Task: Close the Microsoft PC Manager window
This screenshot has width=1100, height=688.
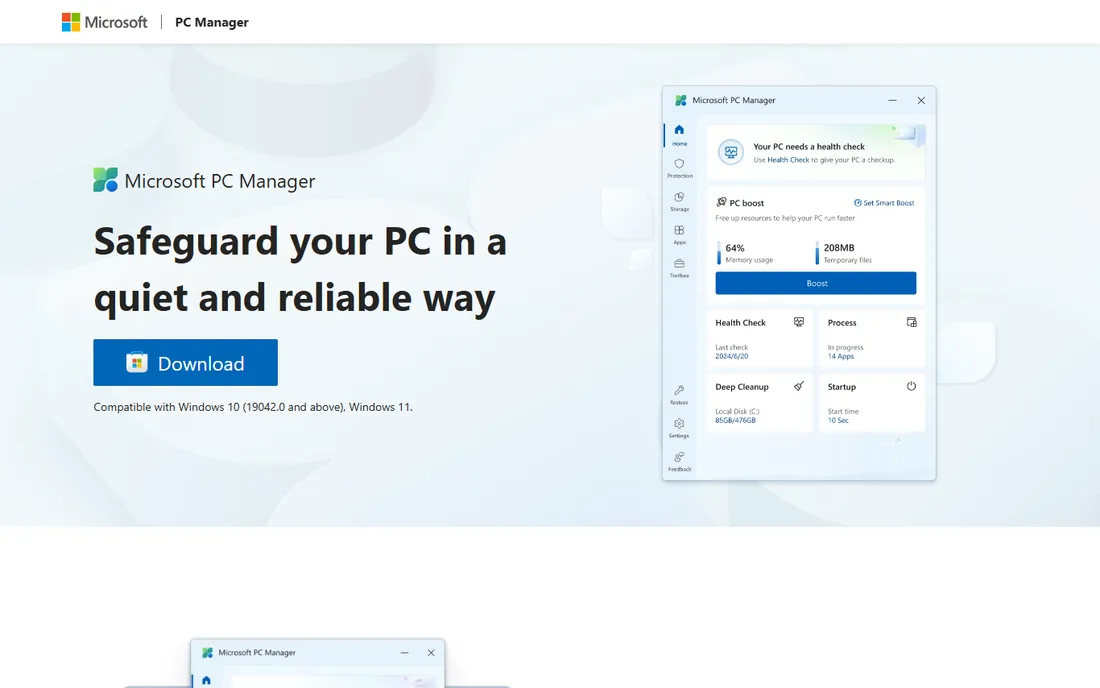Action: [x=921, y=100]
